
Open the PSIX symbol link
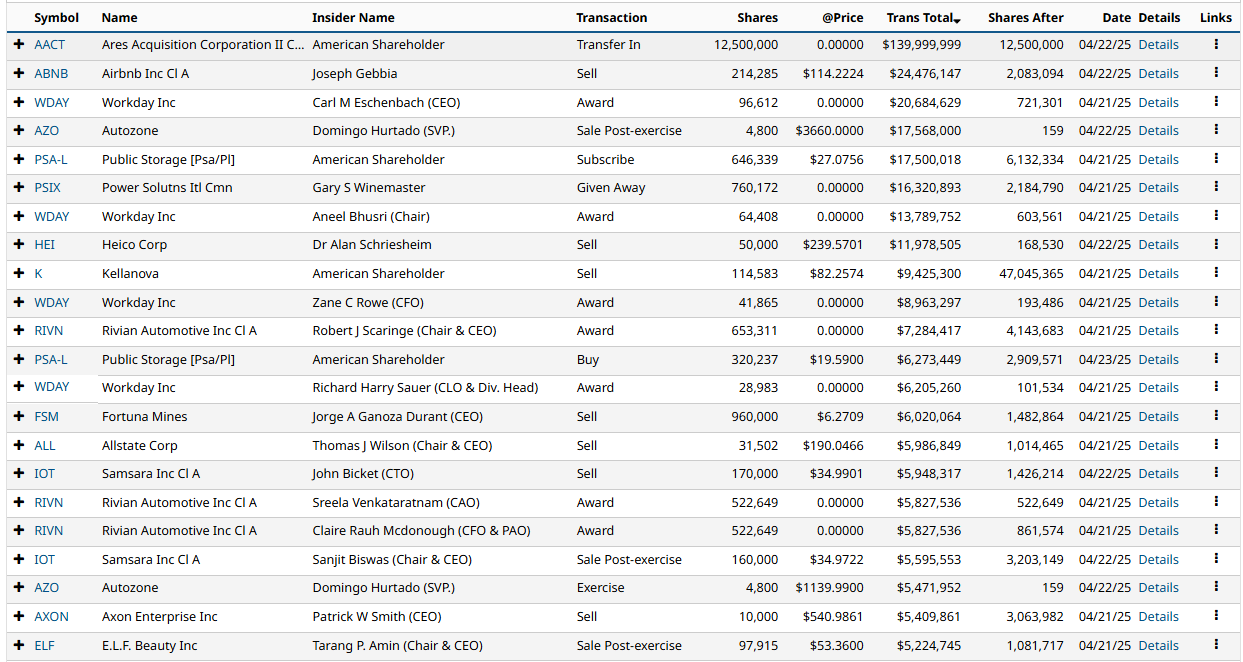(x=47, y=187)
